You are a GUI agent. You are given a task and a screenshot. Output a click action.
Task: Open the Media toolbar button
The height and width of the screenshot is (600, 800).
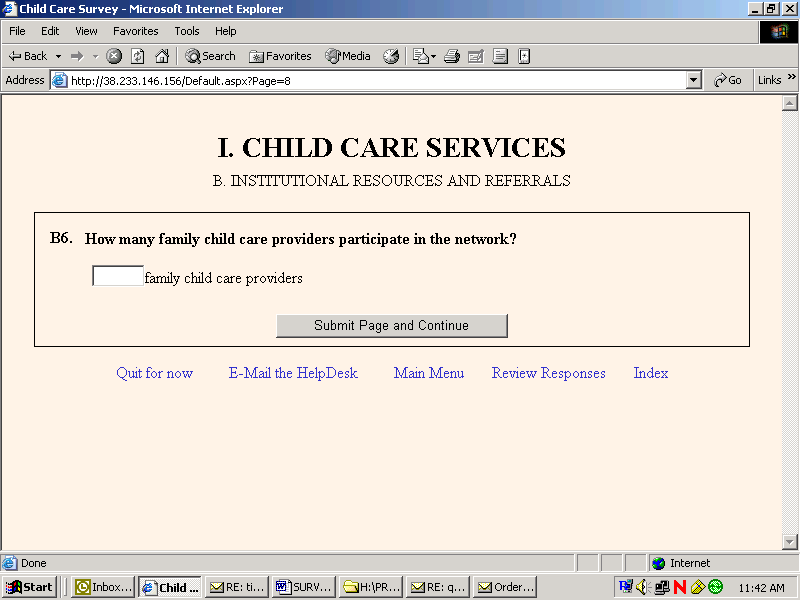[x=347, y=56]
